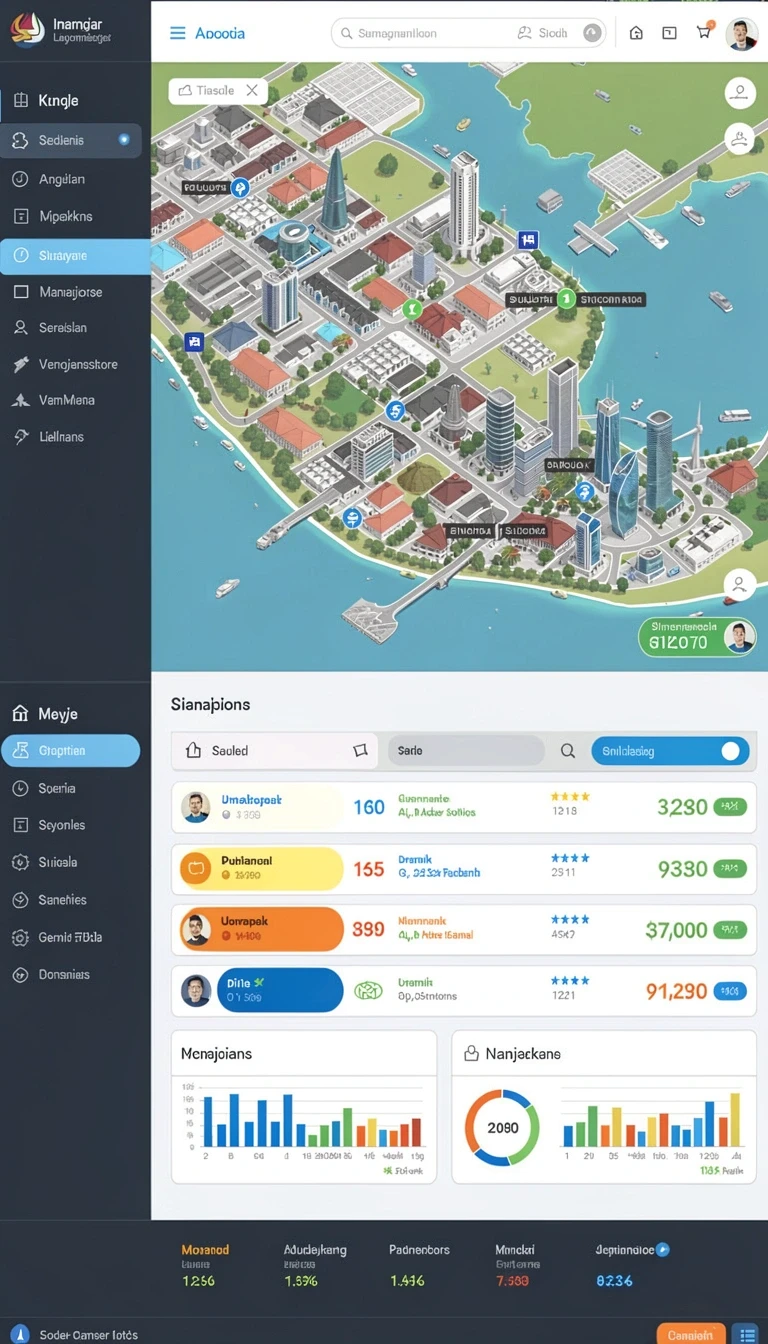Click the Siniala gear icon
The width and height of the screenshot is (768, 1344).
[x=20, y=862]
